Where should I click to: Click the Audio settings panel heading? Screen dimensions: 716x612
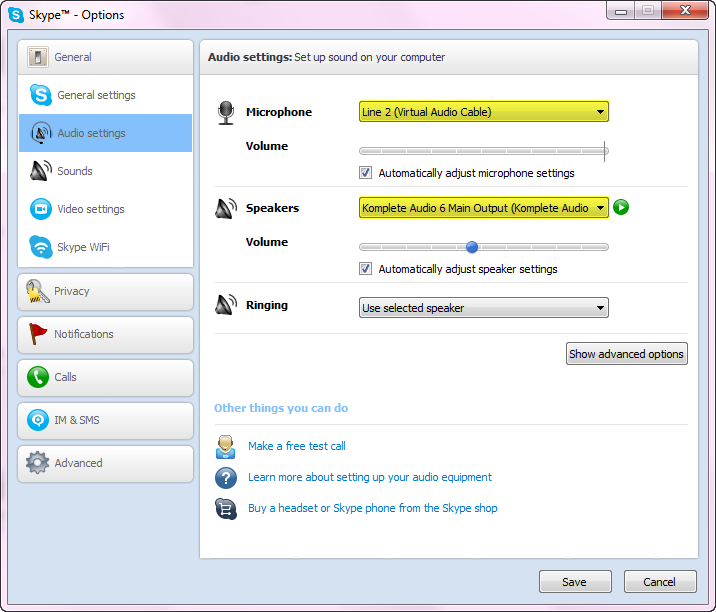[x=326, y=57]
